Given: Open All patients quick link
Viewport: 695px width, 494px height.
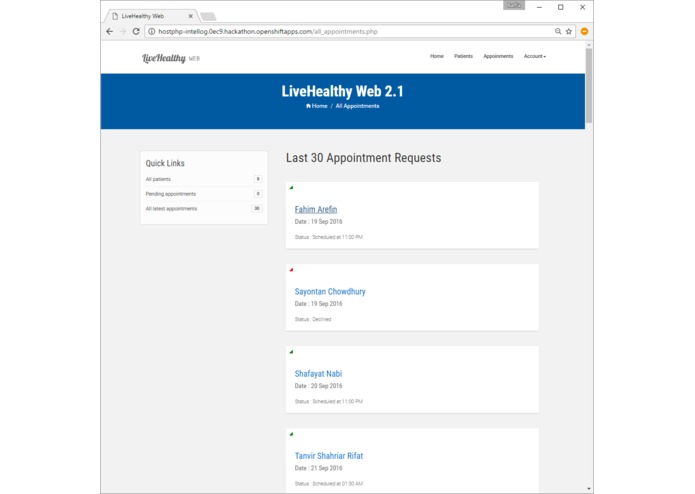Looking at the screenshot, I should pos(158,179).
